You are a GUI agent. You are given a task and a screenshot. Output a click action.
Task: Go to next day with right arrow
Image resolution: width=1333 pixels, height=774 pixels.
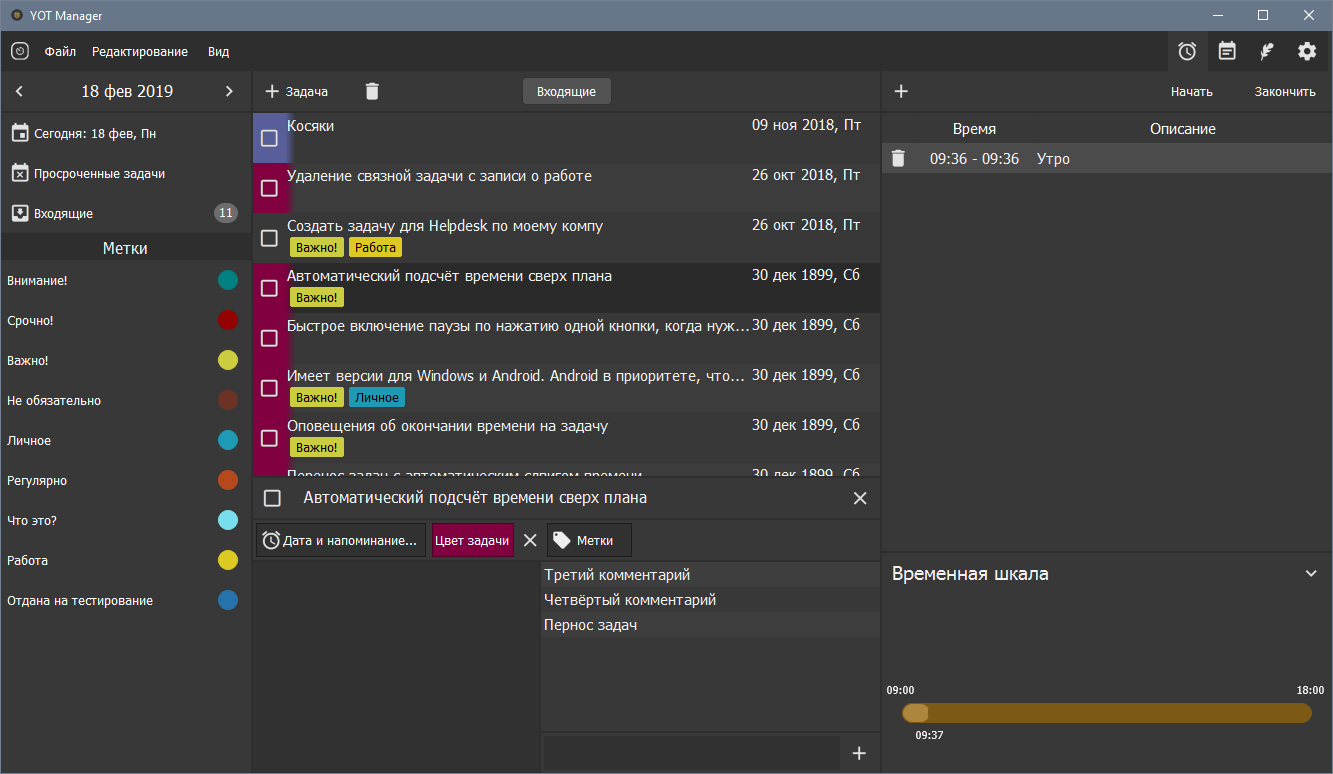pos(229,91)
